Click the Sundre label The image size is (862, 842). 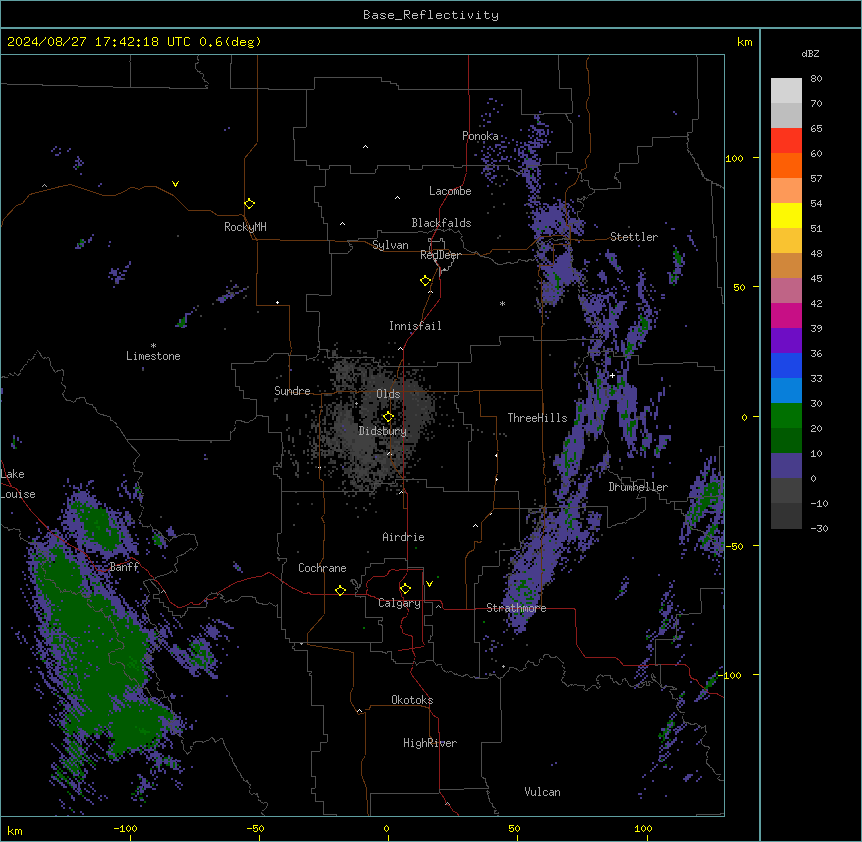click(x=292, y=391)
